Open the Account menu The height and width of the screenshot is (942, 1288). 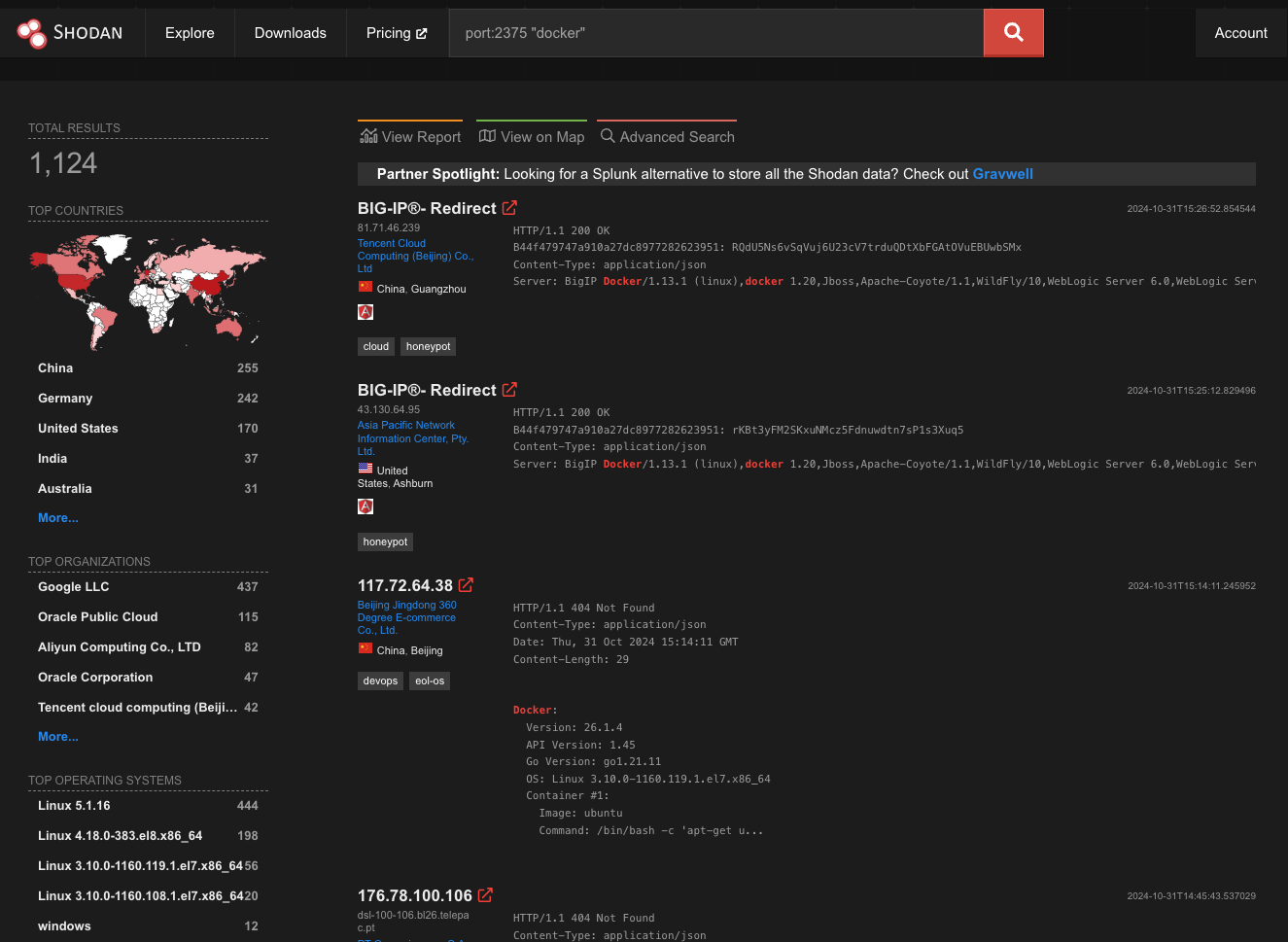pyautogui.click(x=1240, y=33)
